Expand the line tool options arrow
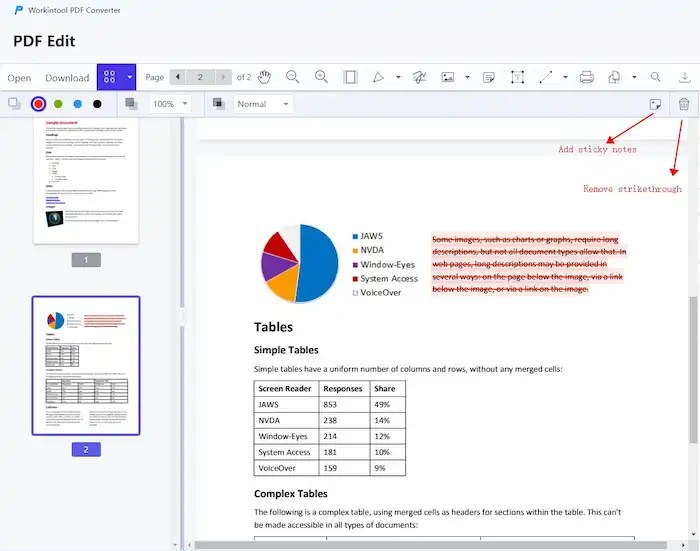This screenshot has width=700, height=551. (566, 77)
